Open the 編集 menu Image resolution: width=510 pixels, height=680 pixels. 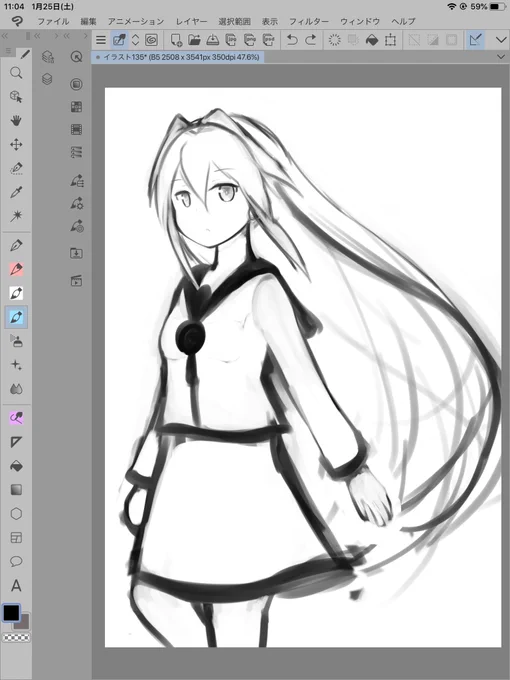tap(88, 21)
